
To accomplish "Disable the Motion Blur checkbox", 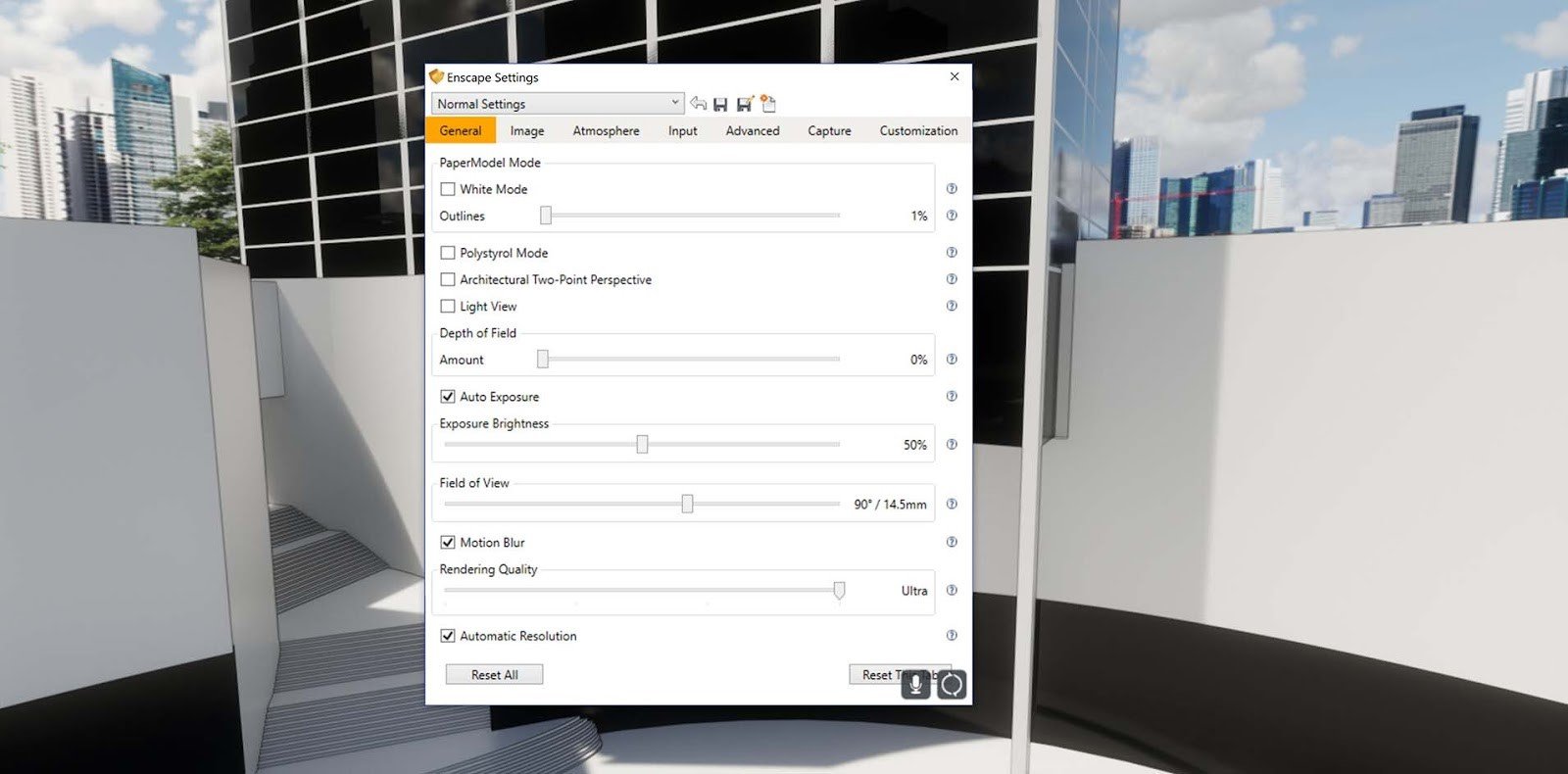I will tap(448, 543).
